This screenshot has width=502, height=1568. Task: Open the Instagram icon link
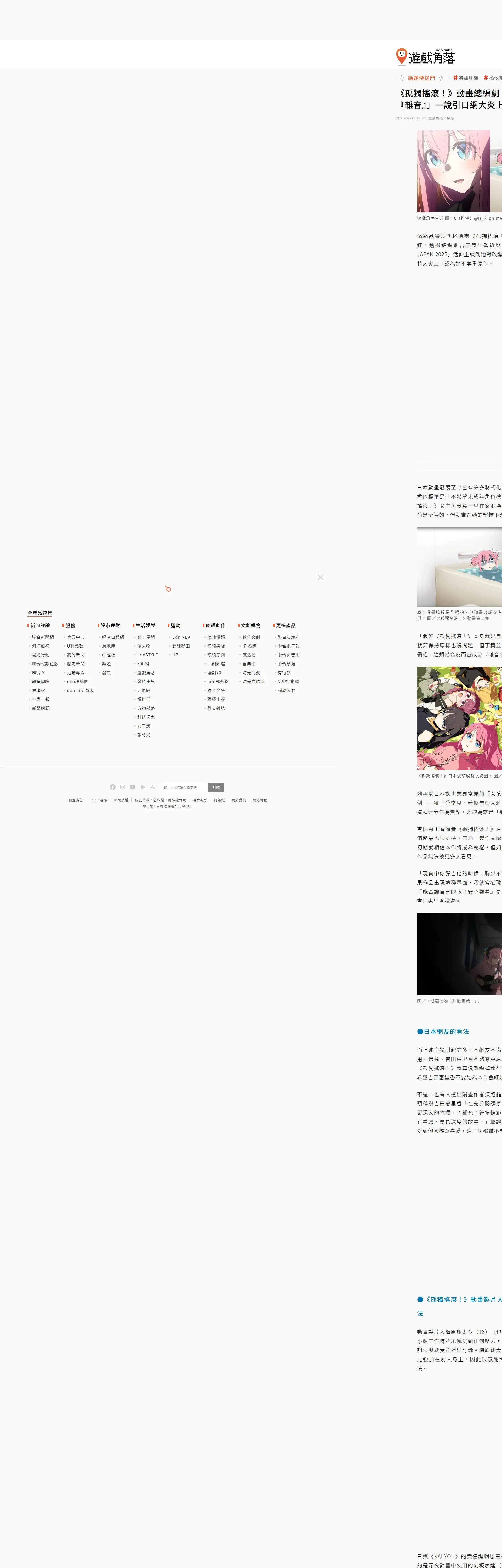click(122, 787)
